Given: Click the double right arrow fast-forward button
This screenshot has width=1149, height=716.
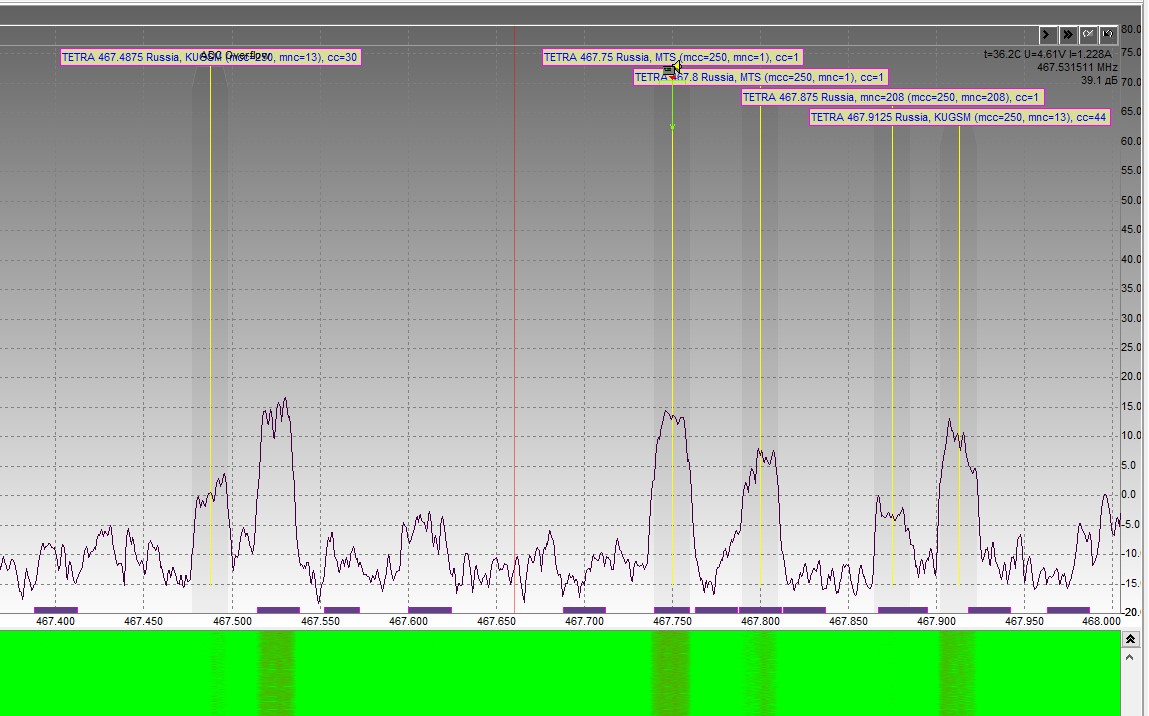Looking at the screenshot, I should pos(1068,34).
